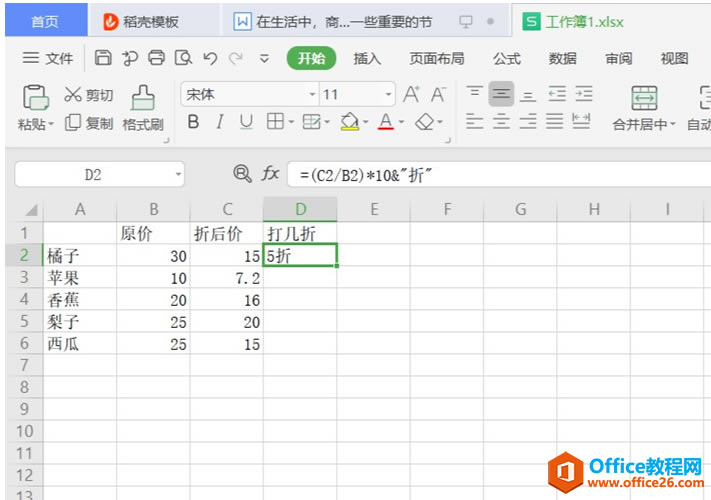711x500 pixels.
Task: Select row 3 header
Action: click(24, 277)
